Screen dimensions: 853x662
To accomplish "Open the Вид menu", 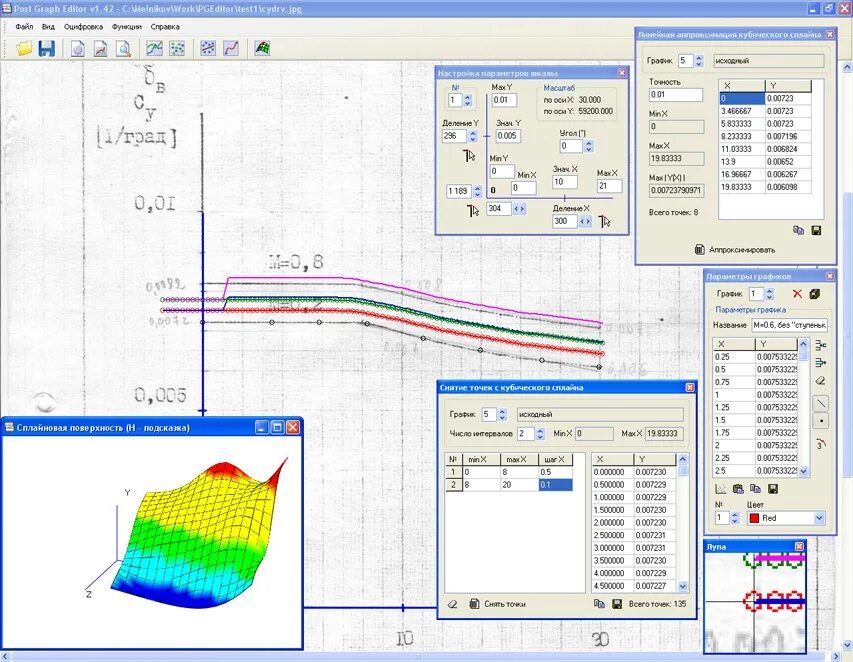I will pos(48,27).
